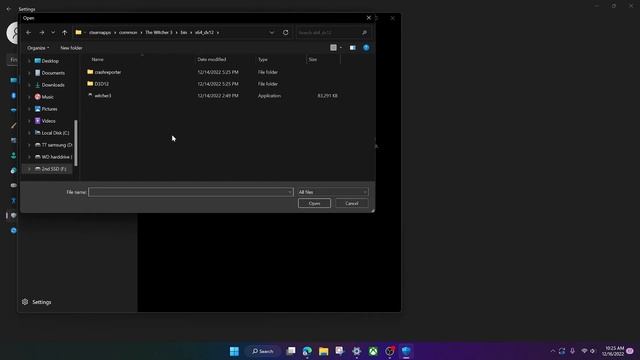This screenshot has height=360, width=640.
Task: Go forward in the Open dialog
Action: pos(42,32)
